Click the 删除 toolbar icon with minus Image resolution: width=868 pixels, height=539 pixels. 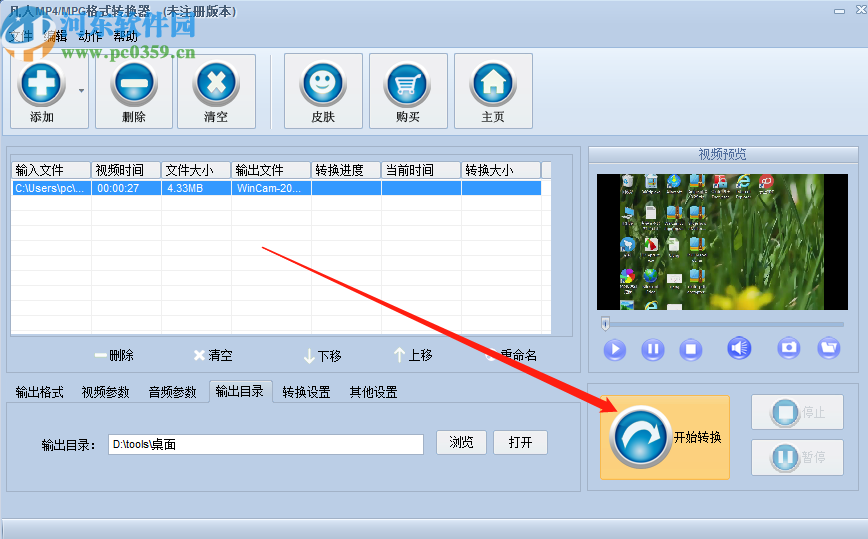pyautogui.click(x=134, y=91)
